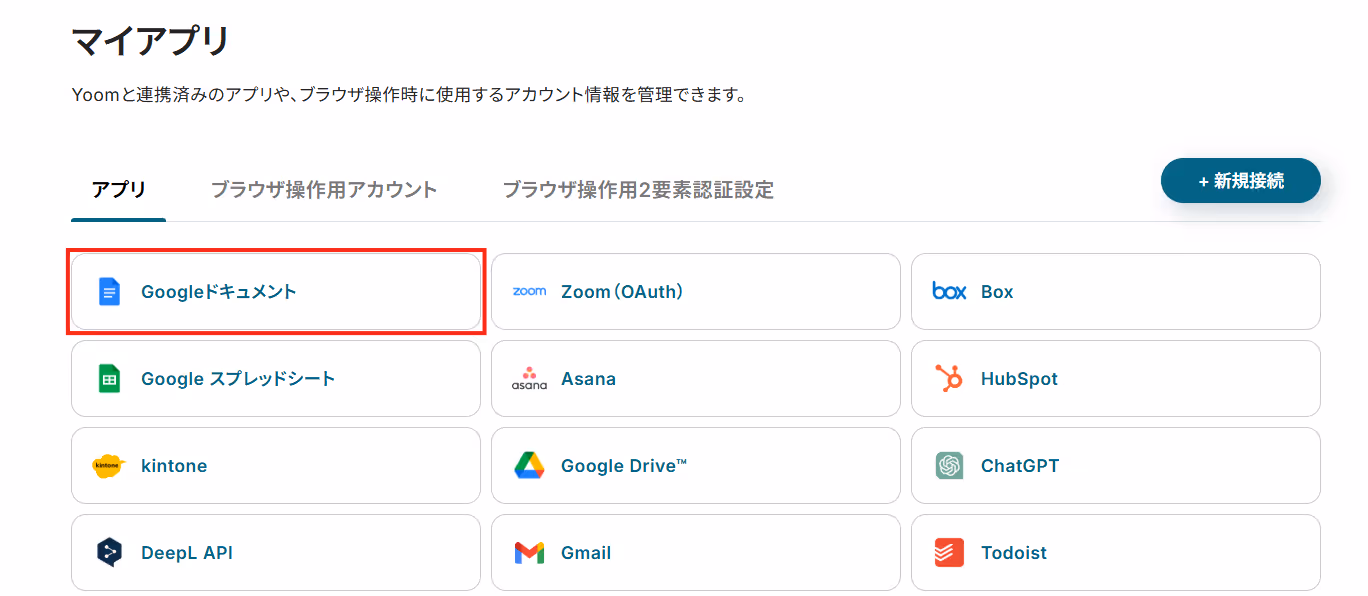Viewport: 1368px width, 596px height.
Task: Select the HubSpot app name text
Action: point(1019,379)
